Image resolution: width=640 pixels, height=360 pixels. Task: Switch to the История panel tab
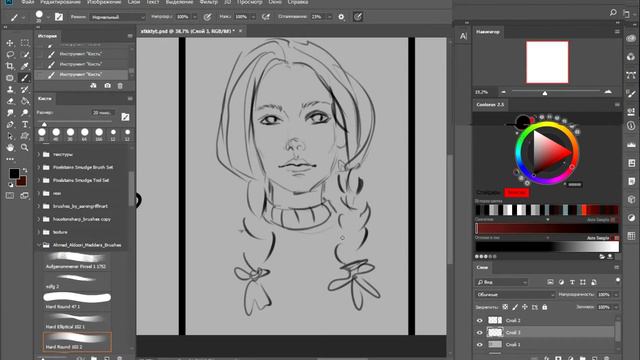(x=47, y=36)
